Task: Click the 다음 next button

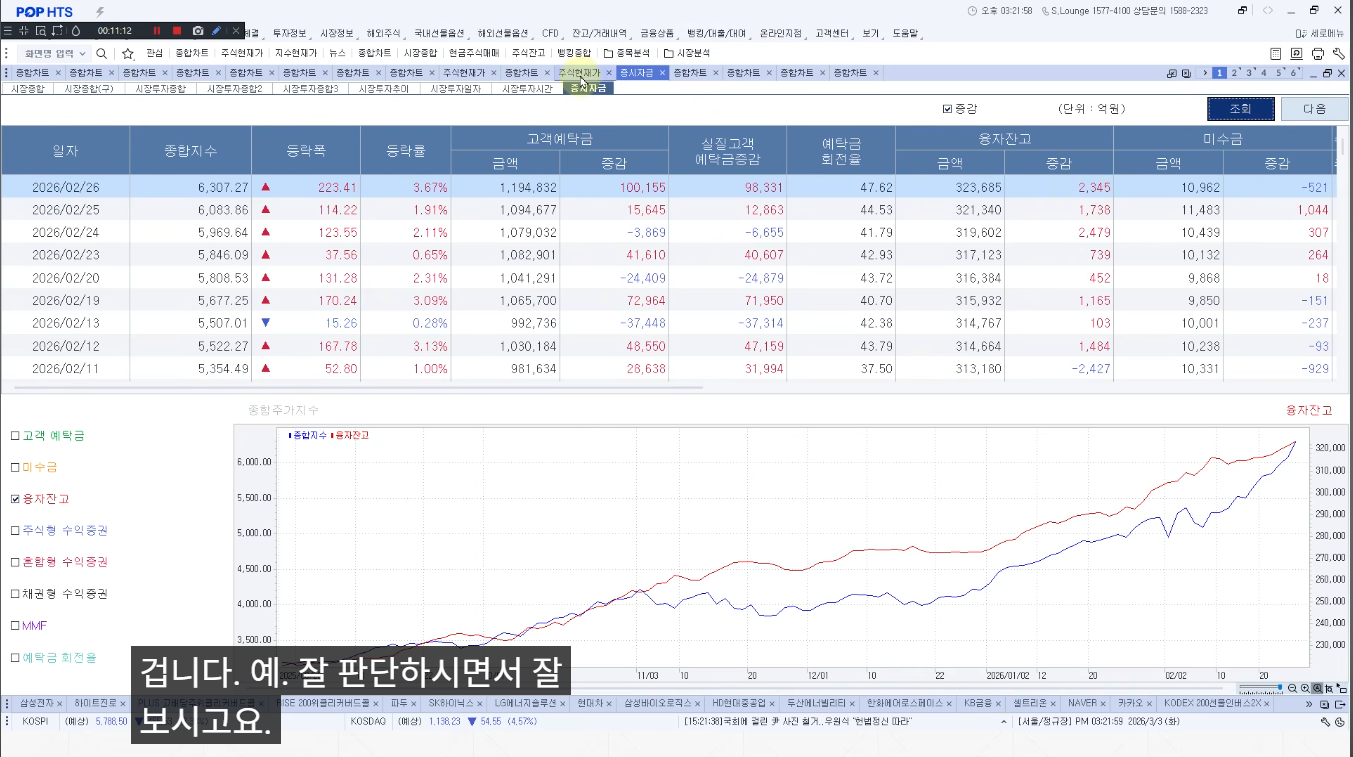Action: click(1315, 109)
